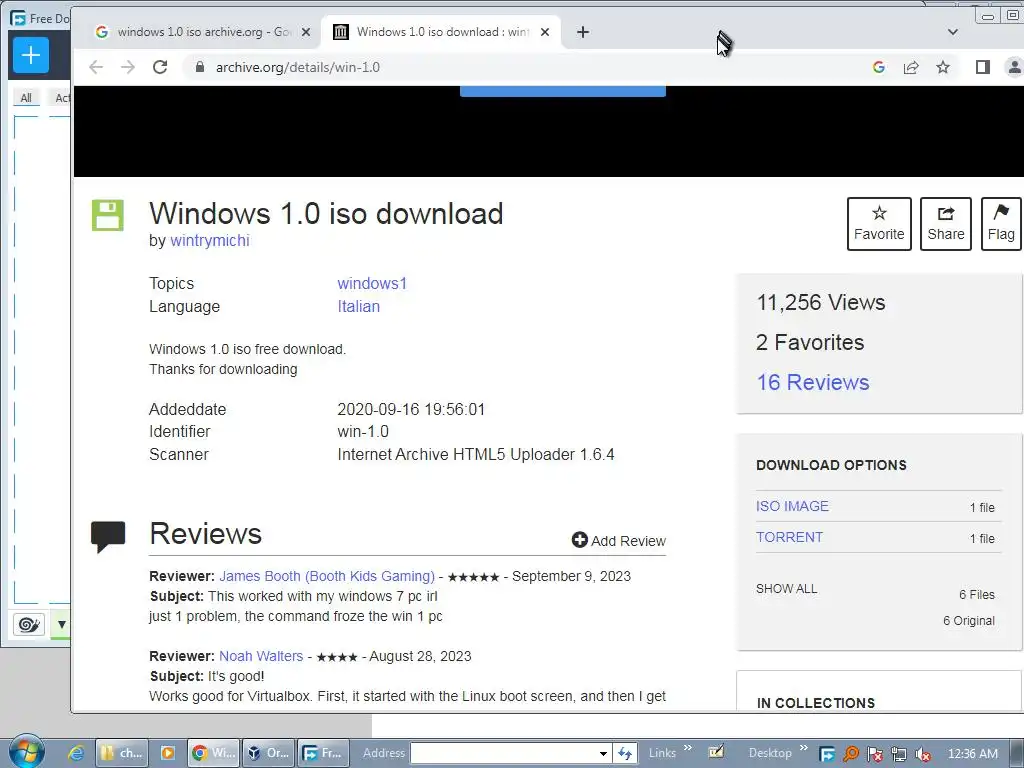Click the blue plus button in Free Download Manager

tap(31, 55)
